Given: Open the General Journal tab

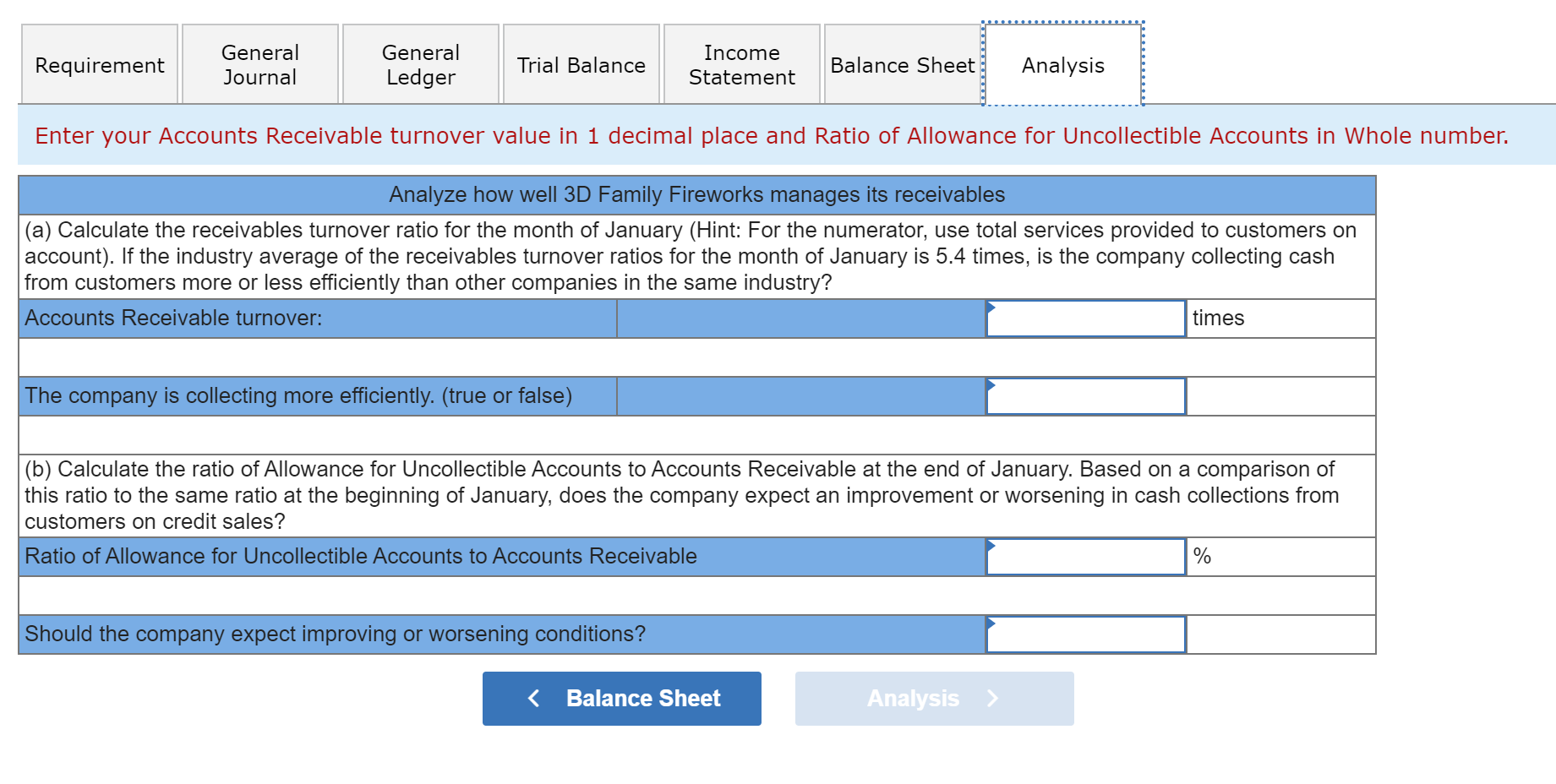Looking at the screenshot, I should tap(259, 64).
